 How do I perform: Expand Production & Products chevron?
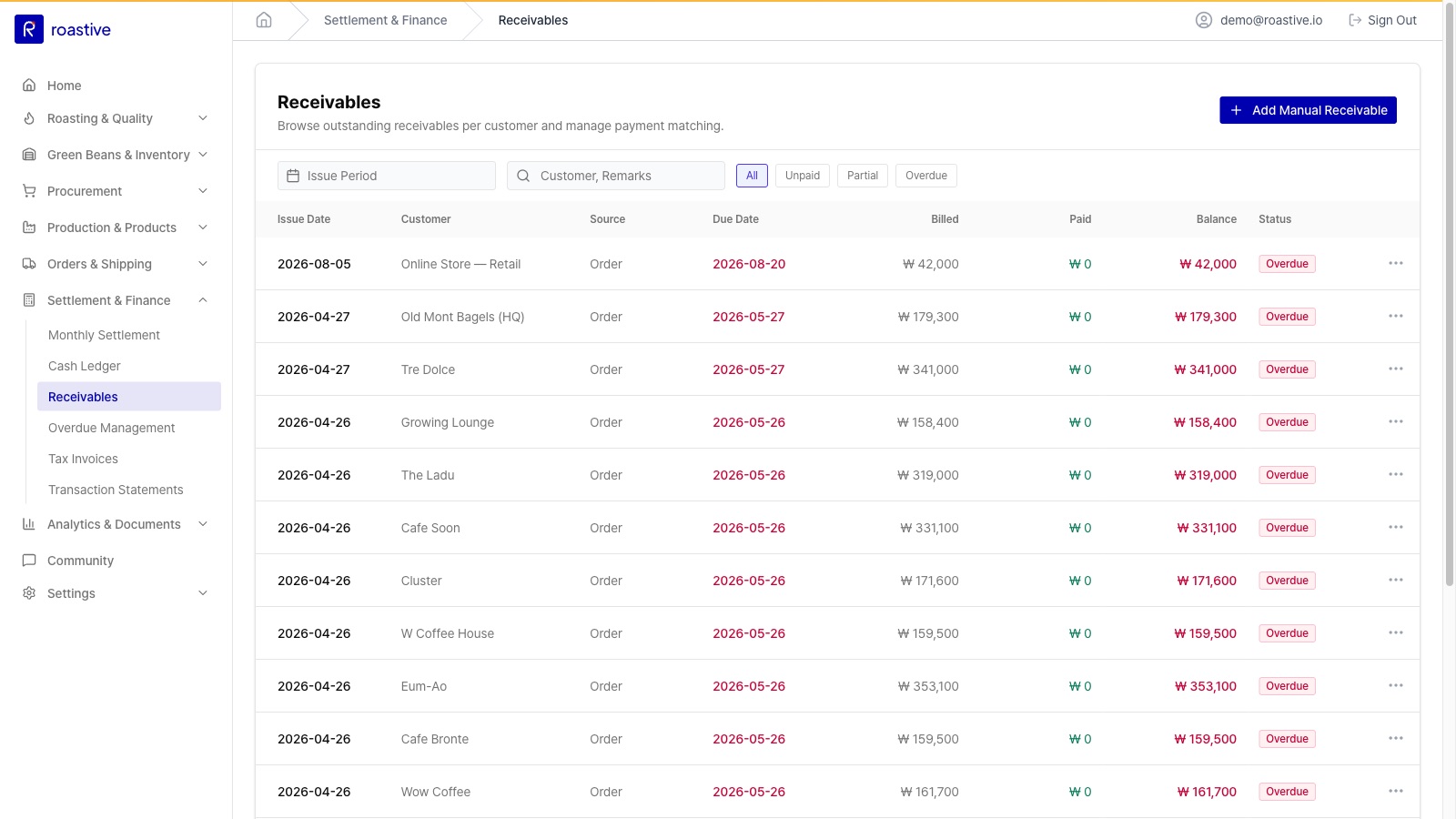click(203, 227)
